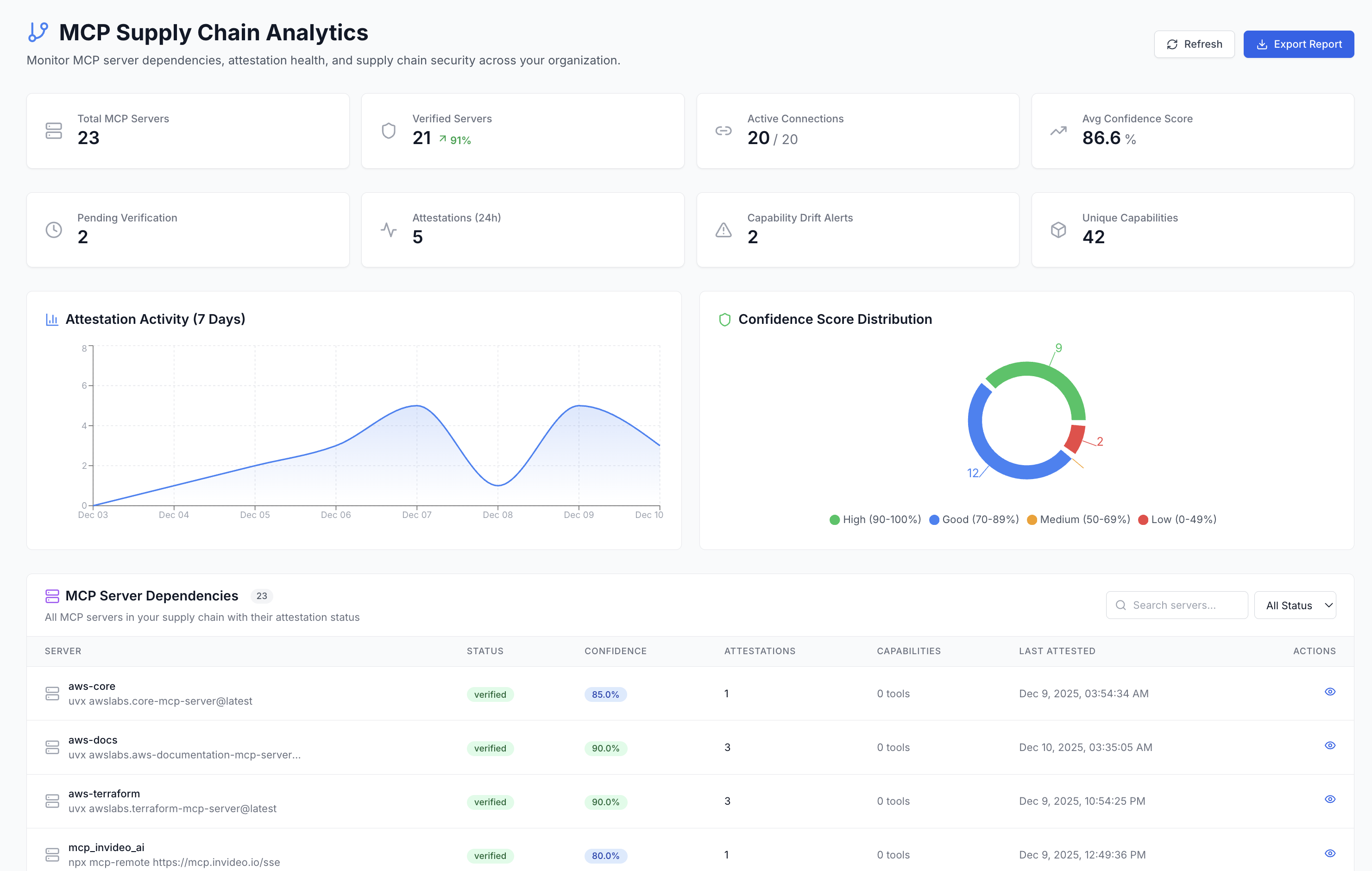The image size is (1372, 871).
Task: Click the Refresh button
Action: (1194, 44)
